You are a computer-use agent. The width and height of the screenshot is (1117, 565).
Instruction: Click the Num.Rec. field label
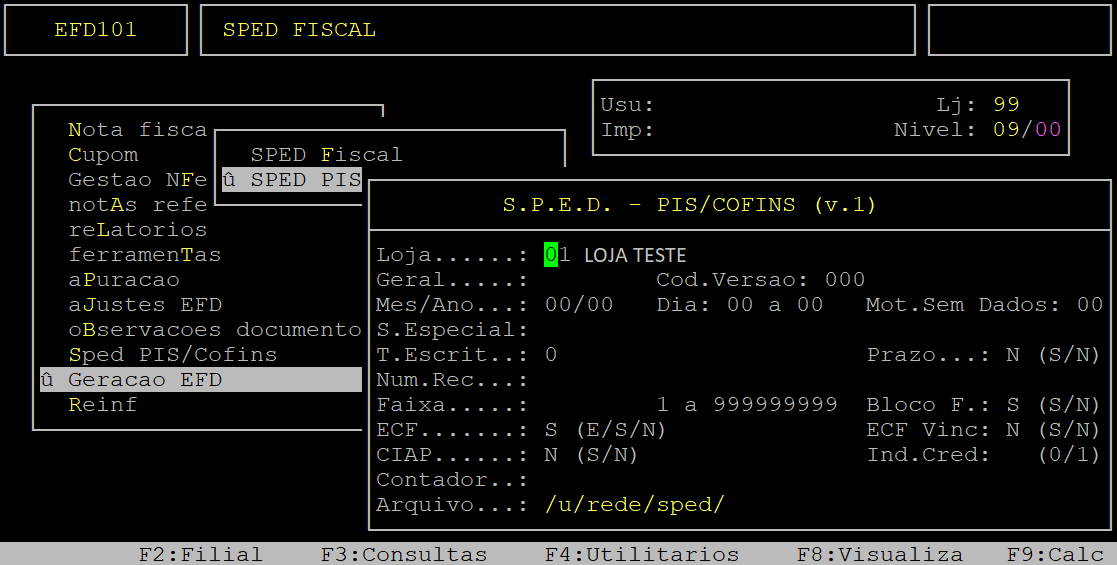(x=452, y=380)
